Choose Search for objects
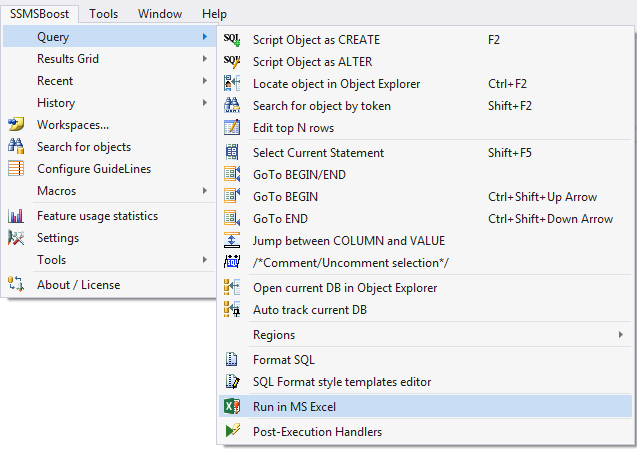 109,146
